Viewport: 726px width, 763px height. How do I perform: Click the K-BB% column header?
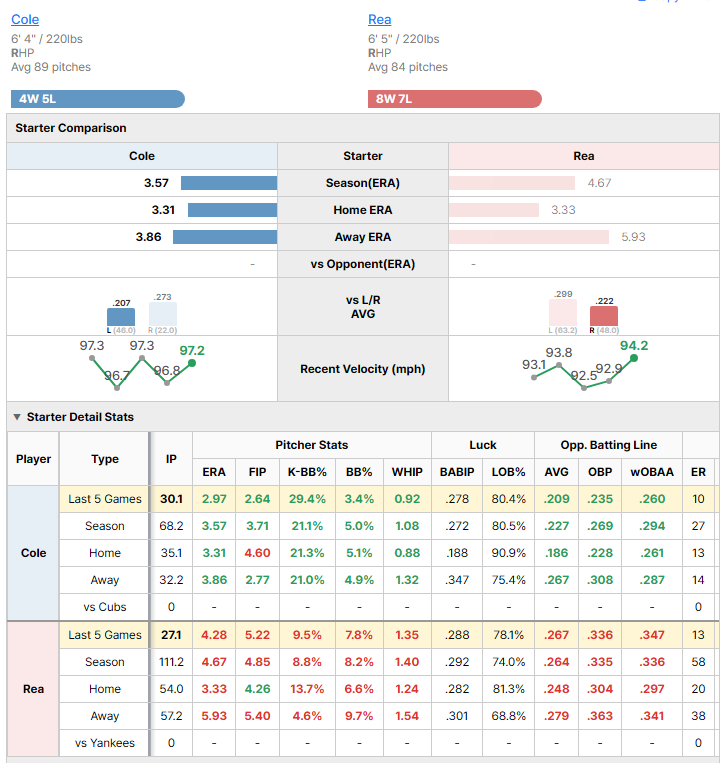pos(308,472)
